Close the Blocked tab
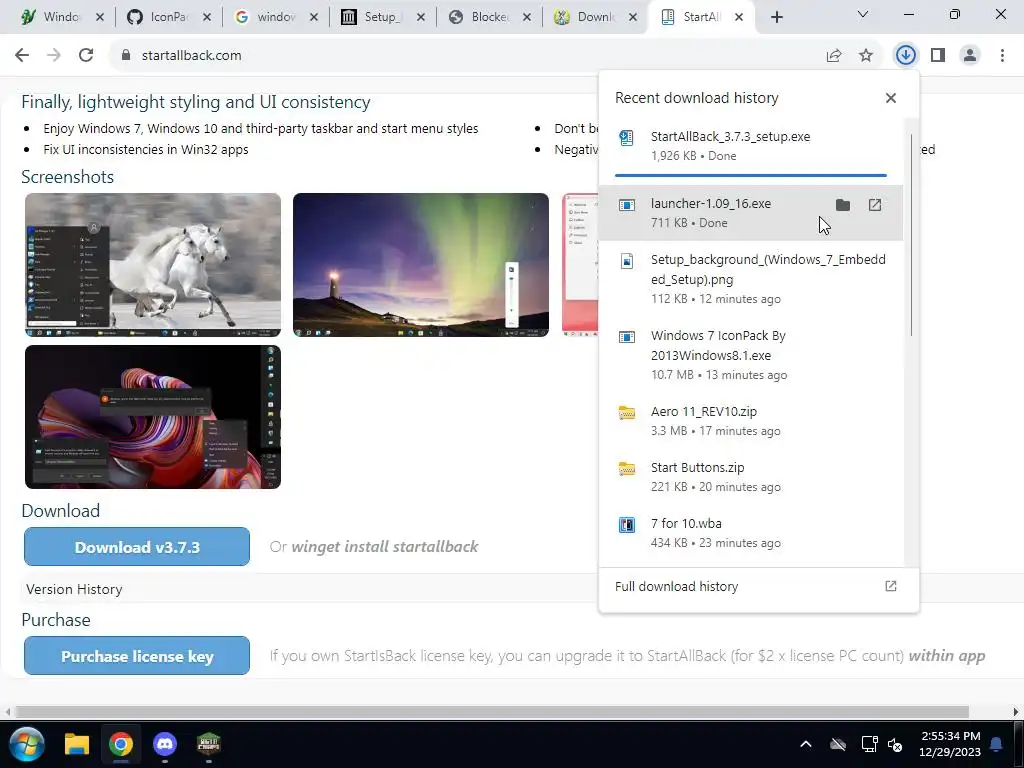Screen dimensions: 1024x768 click(x=527, y=17)
